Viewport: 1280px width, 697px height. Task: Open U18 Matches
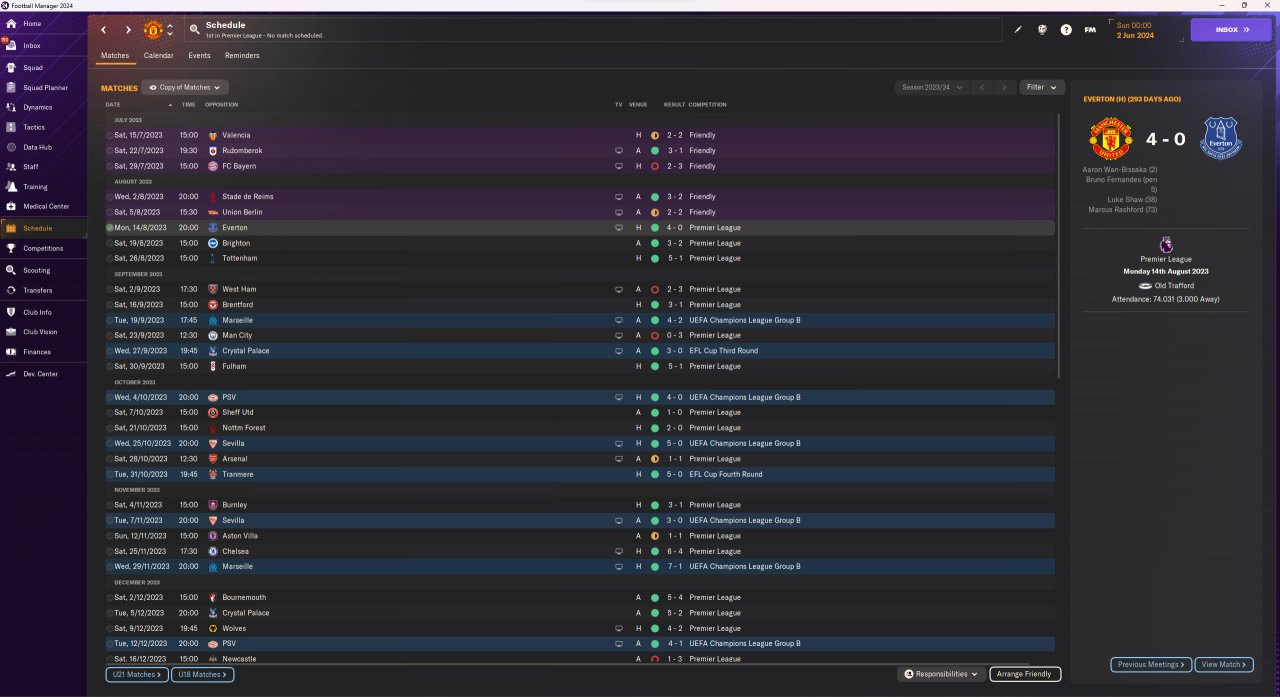click(202, 675)
